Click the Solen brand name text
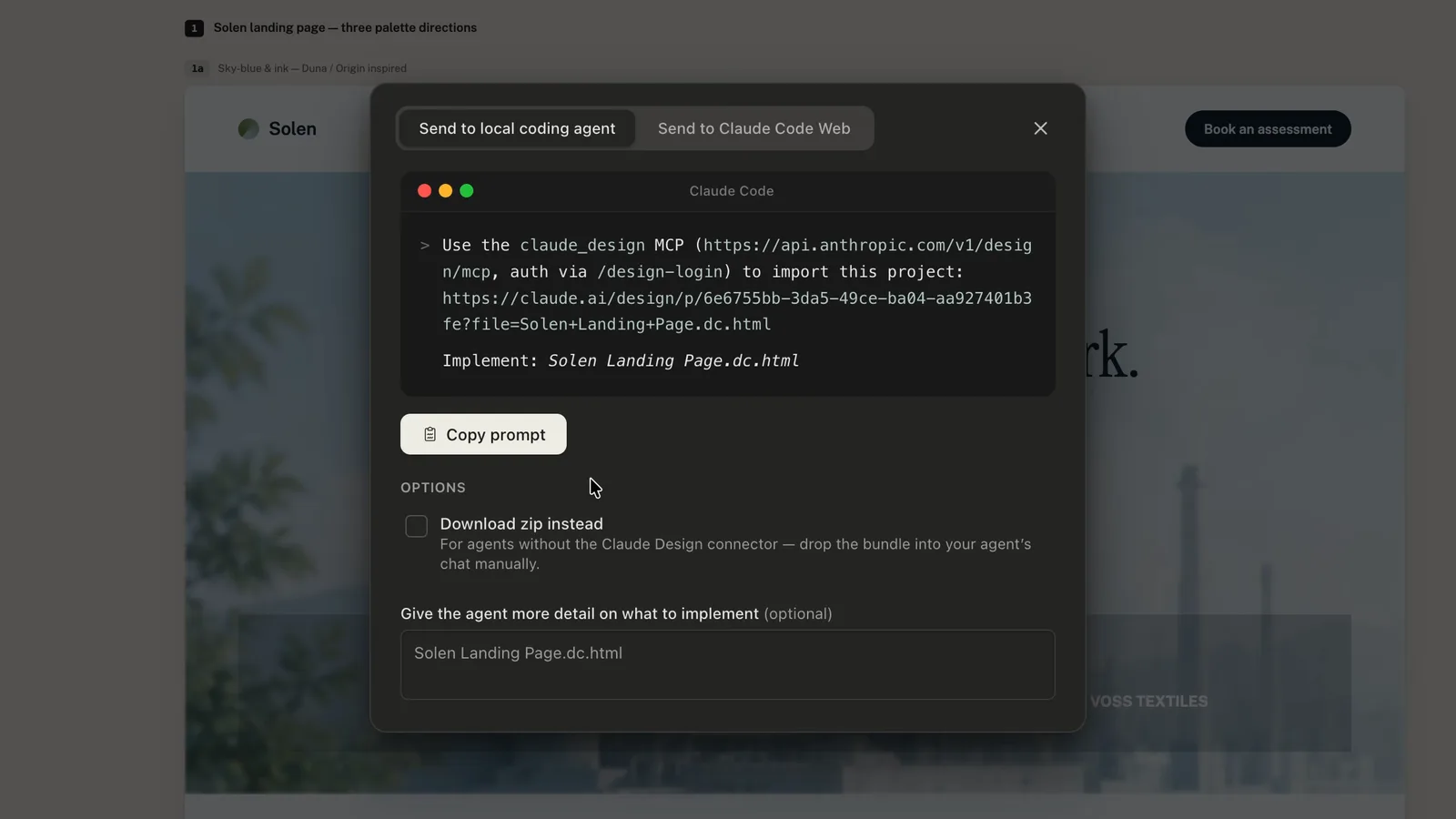The width and height of the screenshot is (1456, 819). point(292,129)
